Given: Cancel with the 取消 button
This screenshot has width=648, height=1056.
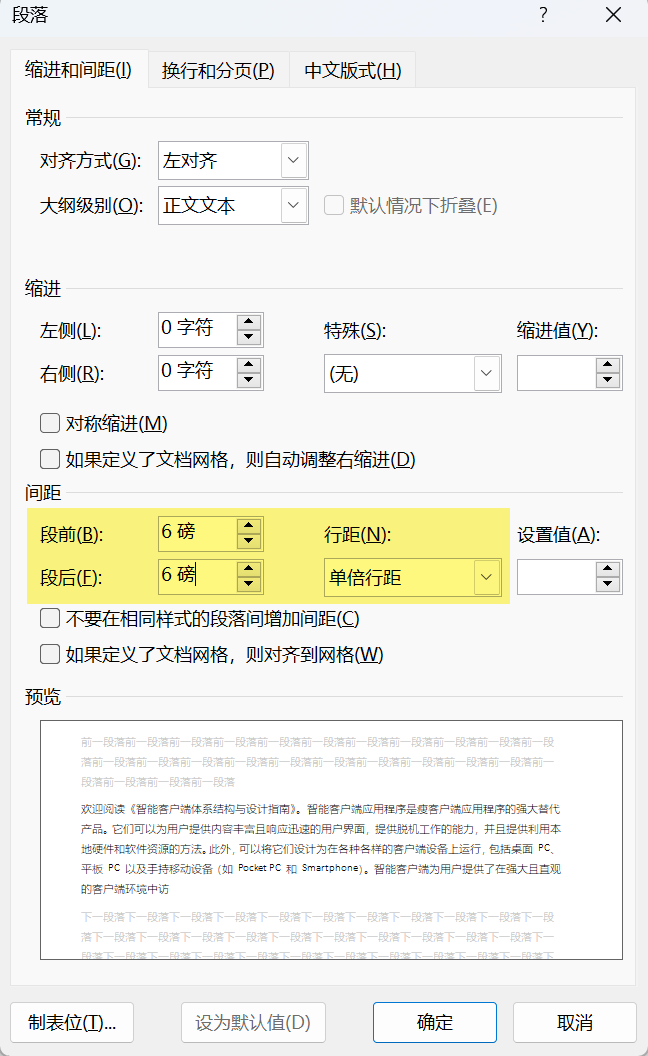Looking at the screenshot, I should [575, 1022].
